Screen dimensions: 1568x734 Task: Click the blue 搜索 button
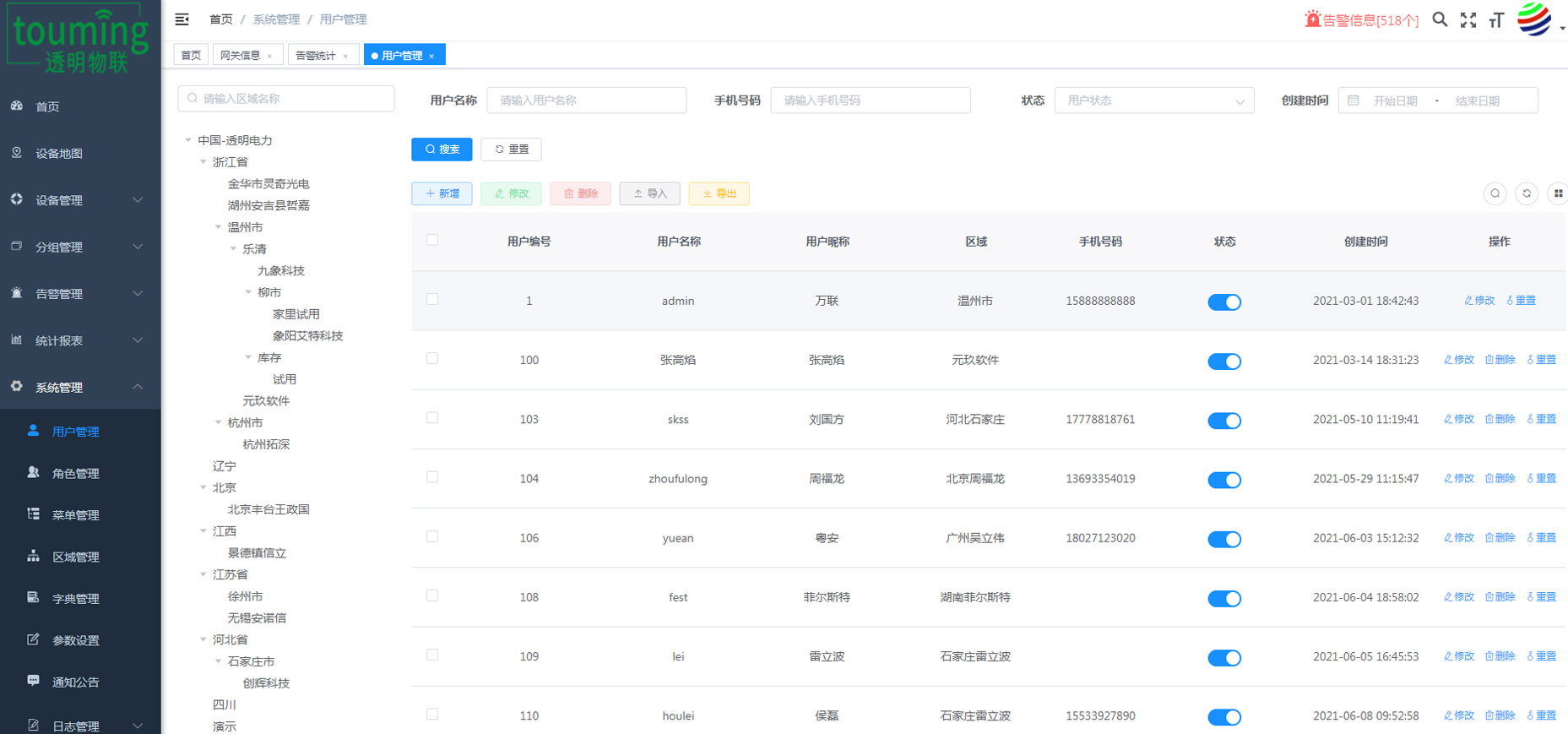pyautogui.click(x=442, y=150)
